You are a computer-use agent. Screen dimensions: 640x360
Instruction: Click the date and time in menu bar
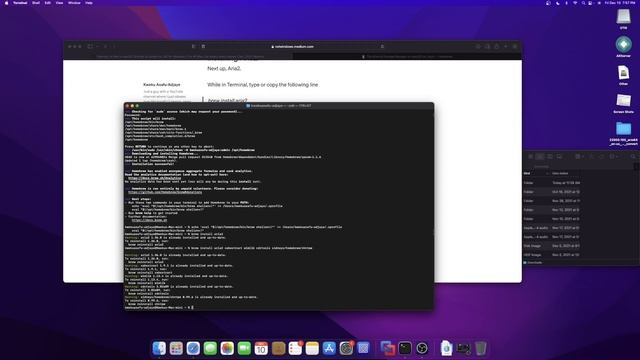coord(620,3)
